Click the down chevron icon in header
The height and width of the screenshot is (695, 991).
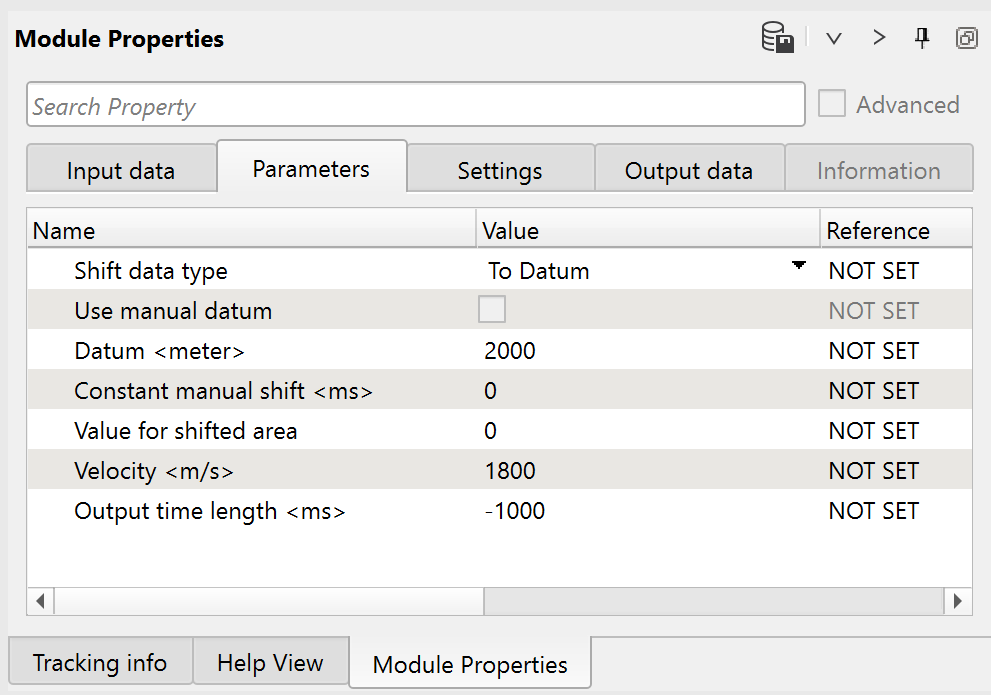[x=833, y=39]
